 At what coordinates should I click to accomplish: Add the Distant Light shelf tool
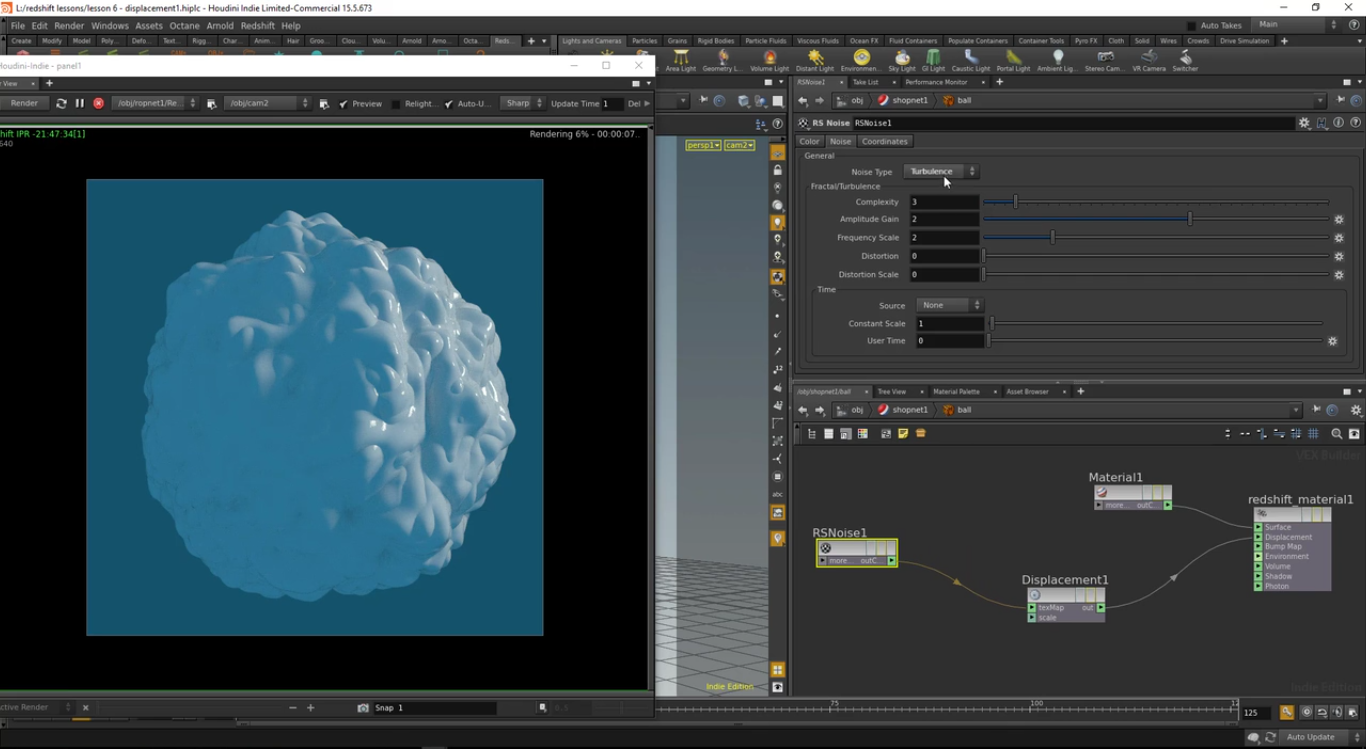pyautogui.click(x=815, y=60)
